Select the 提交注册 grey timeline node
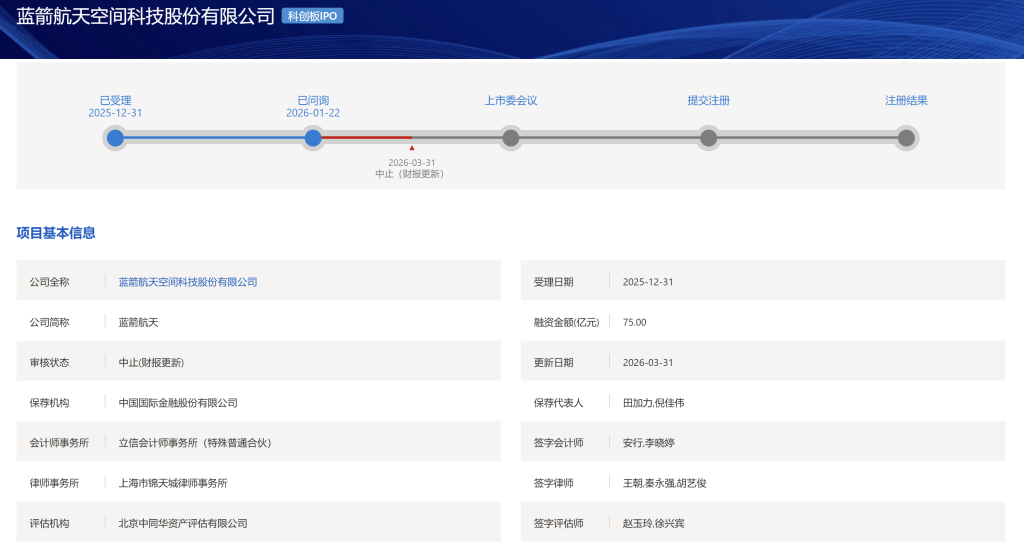Image resolution: width=1024 pixels, height=548 pixels. tap(708, 138)
